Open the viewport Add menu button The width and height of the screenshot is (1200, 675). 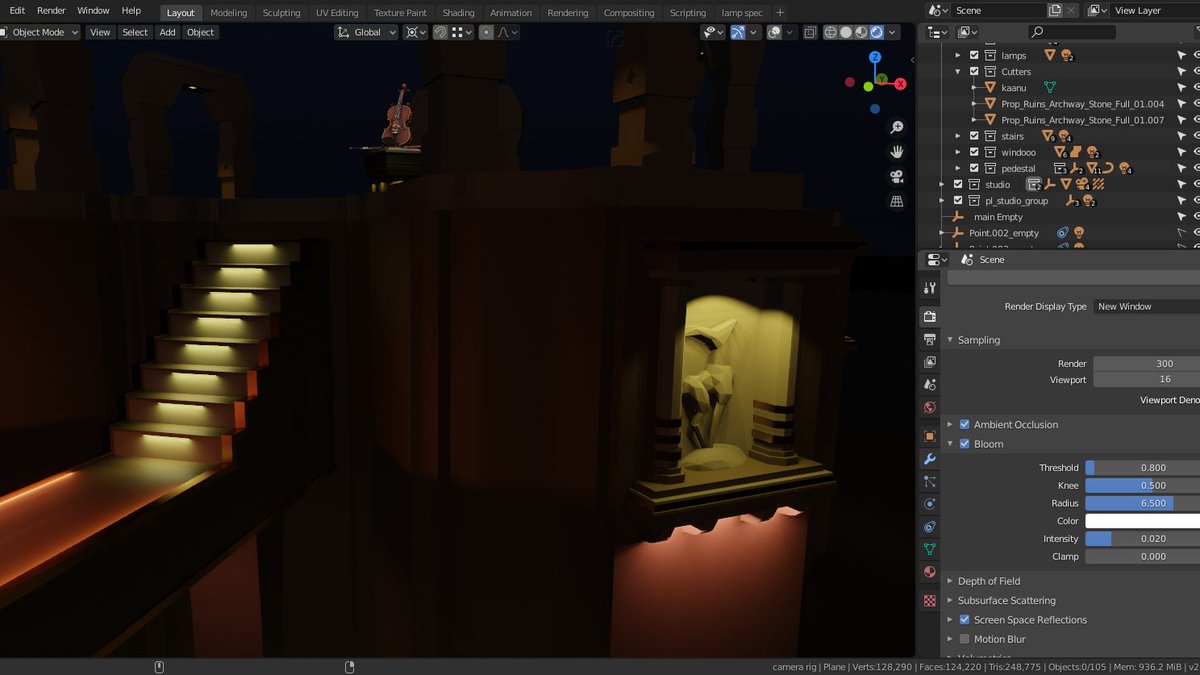click(167, 32)
